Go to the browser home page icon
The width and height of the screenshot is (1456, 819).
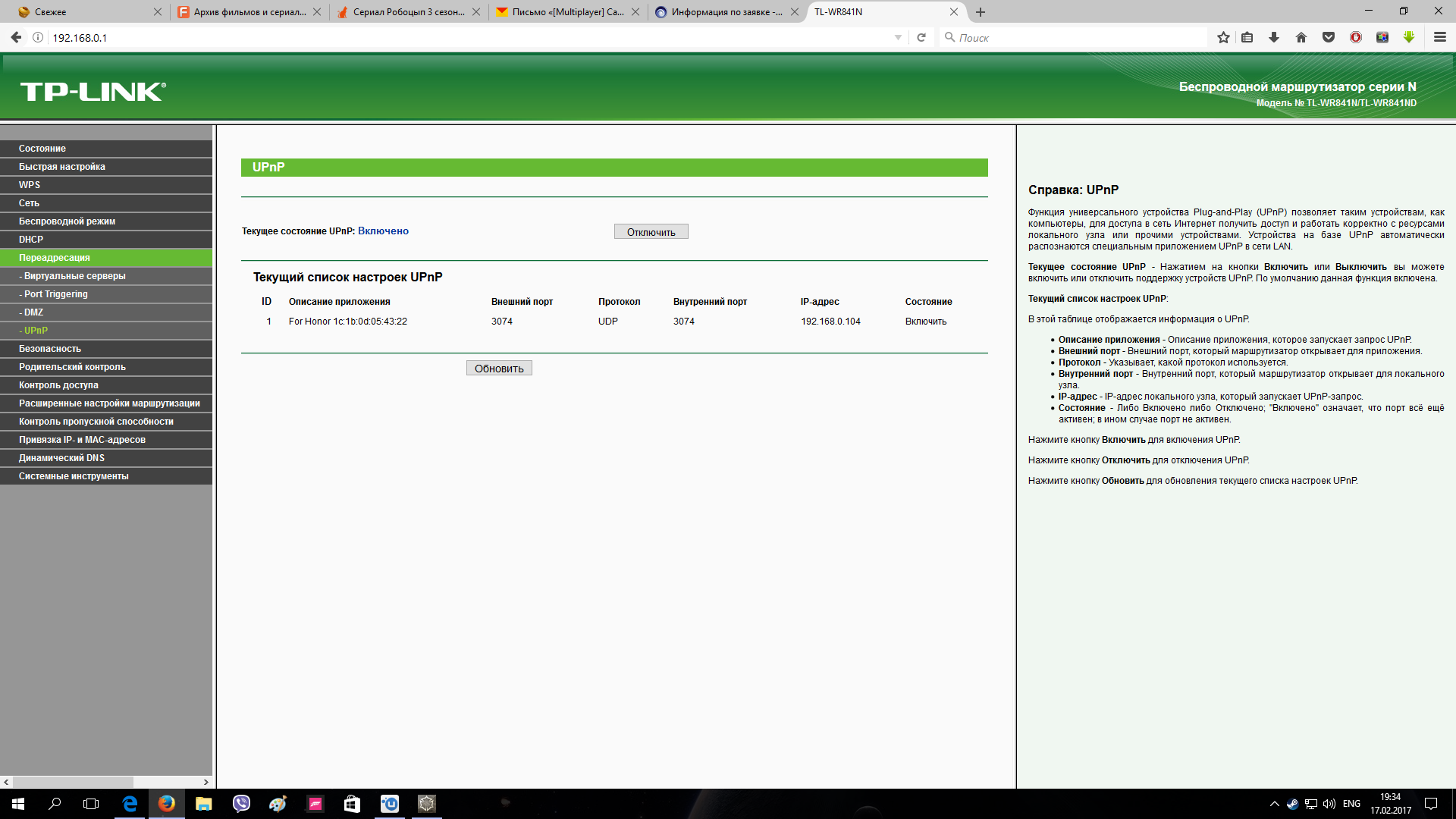[1301, 37]
